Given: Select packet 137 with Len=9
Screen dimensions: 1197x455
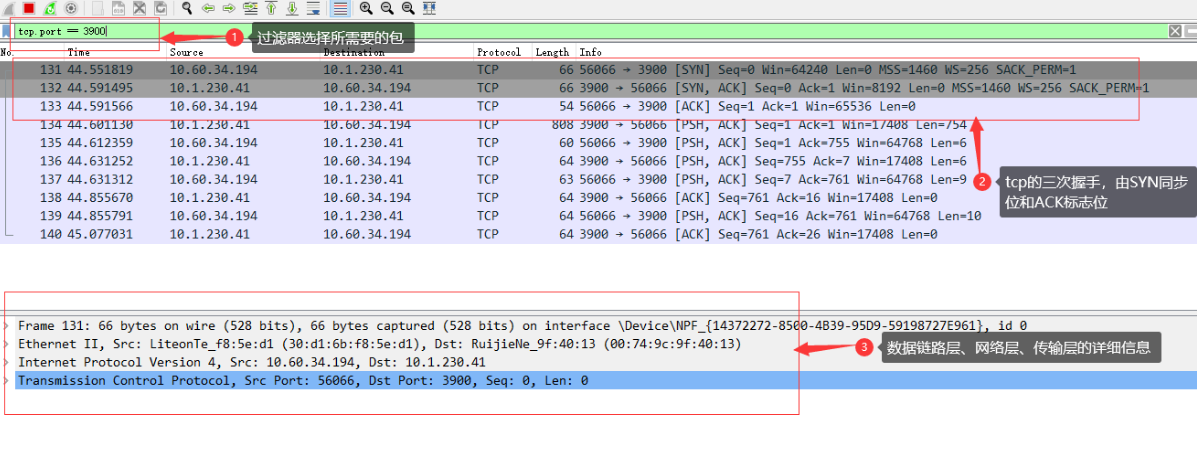Looking at the screenshot, I should [598, 179].
